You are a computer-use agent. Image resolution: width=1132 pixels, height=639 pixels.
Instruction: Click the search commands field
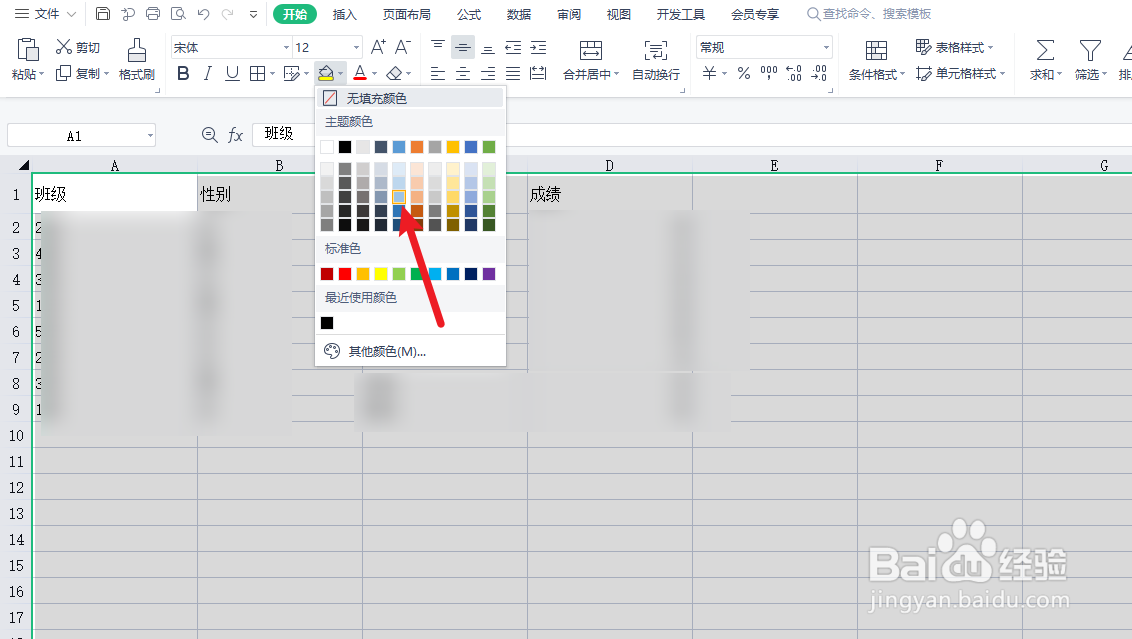point(869,14)
